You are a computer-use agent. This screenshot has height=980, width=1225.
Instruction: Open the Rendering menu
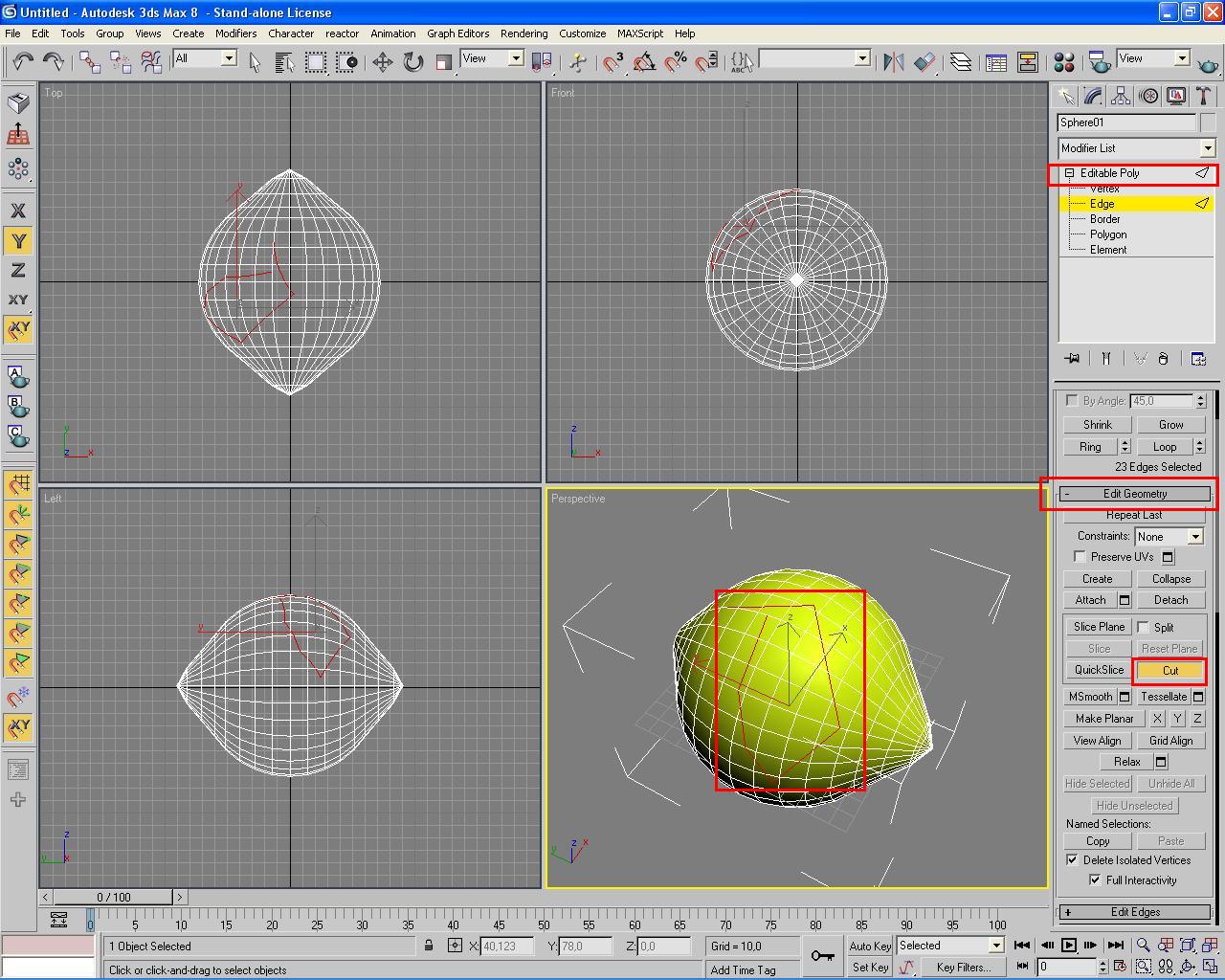pyautogui.click(x=523, y=33)
